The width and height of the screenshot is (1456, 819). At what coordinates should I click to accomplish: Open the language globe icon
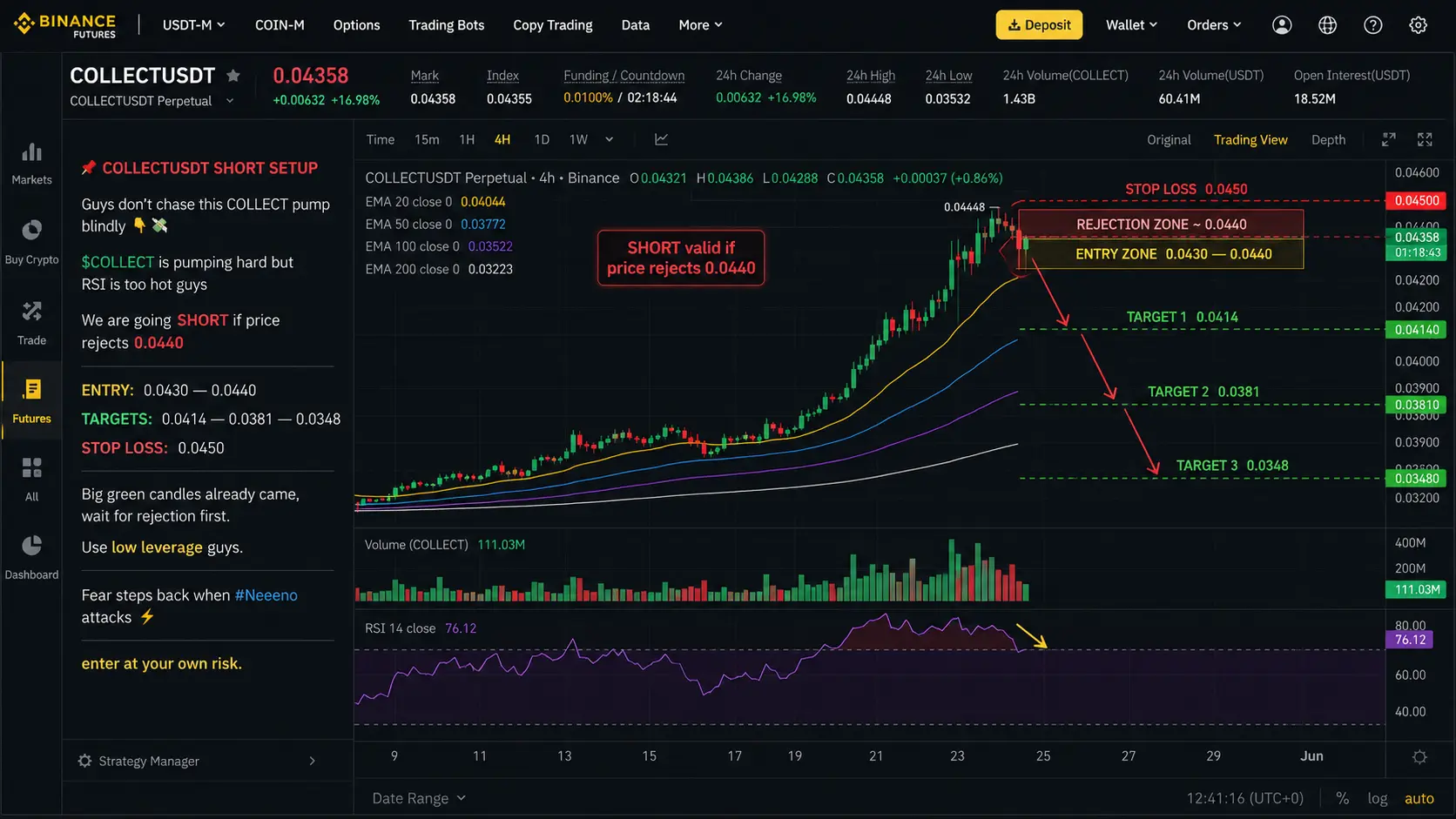(x=1327, y=25)
